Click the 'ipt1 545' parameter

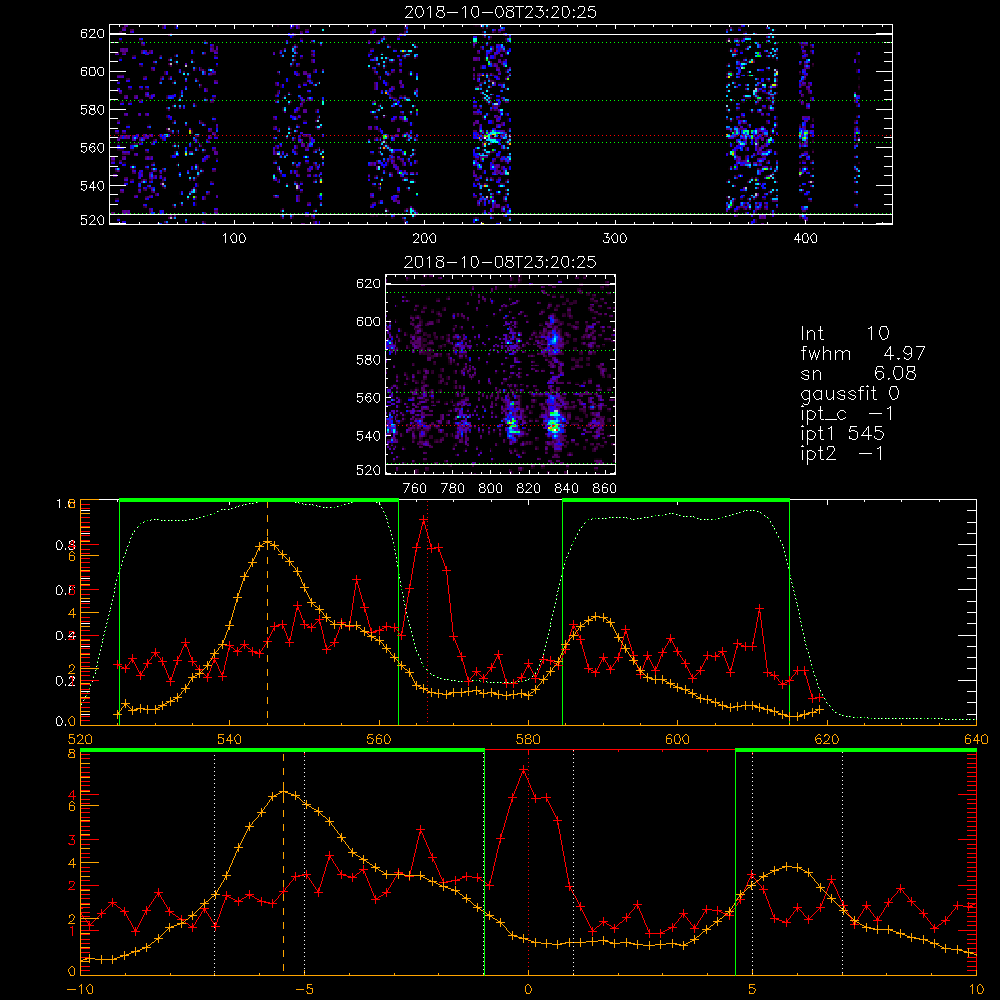pos(842,434)
